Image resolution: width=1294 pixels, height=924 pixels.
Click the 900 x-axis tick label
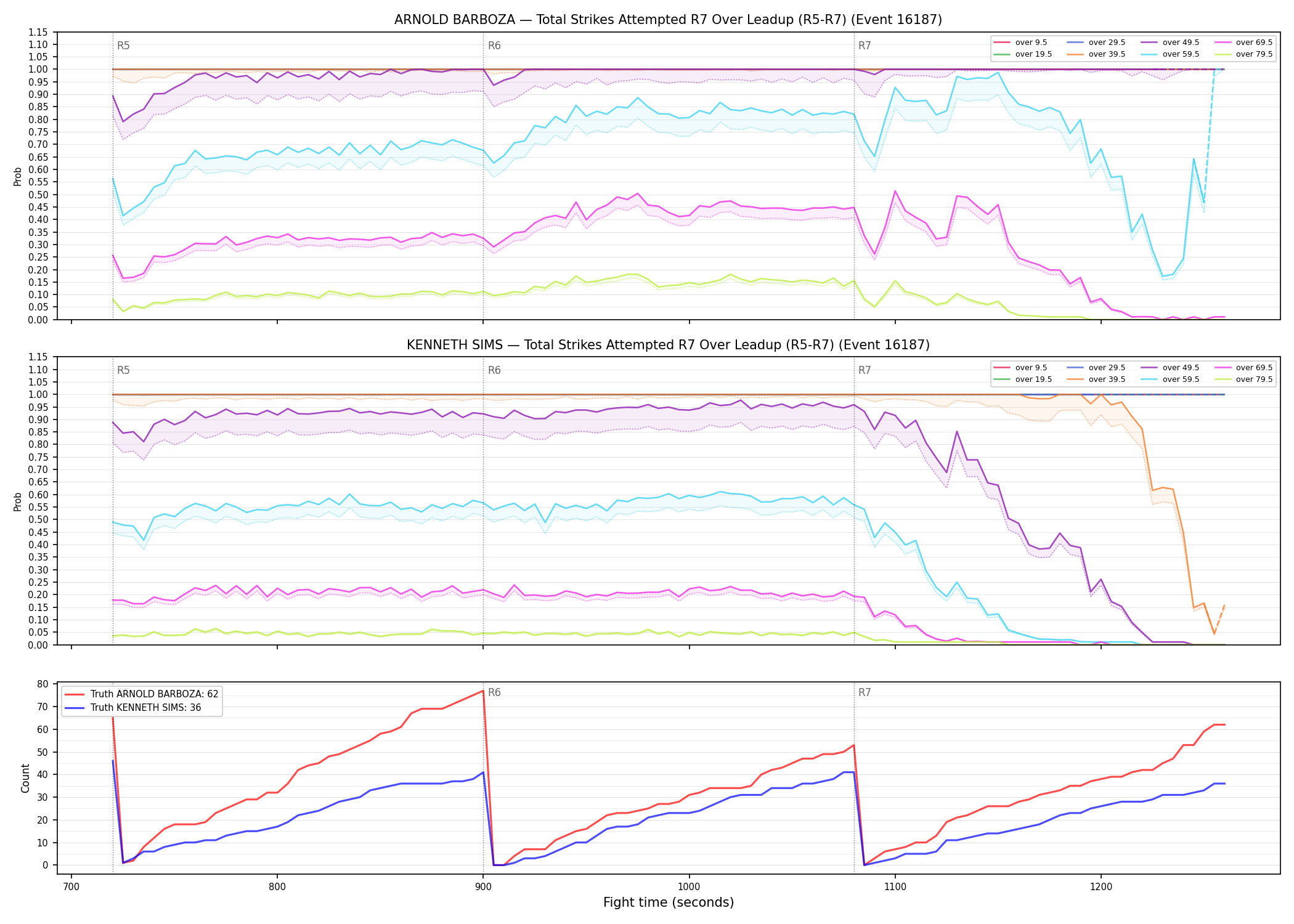(x=483, y=887)
